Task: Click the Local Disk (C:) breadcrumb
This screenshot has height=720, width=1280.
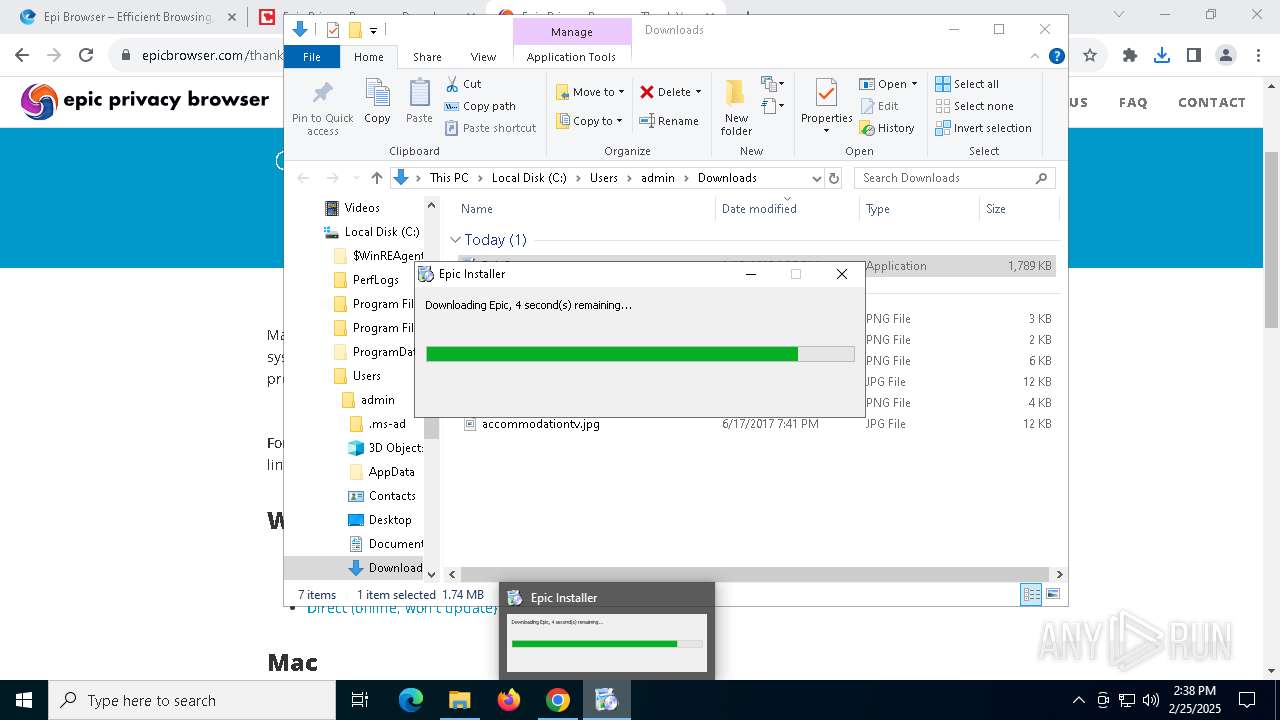Action: point(528,178)
